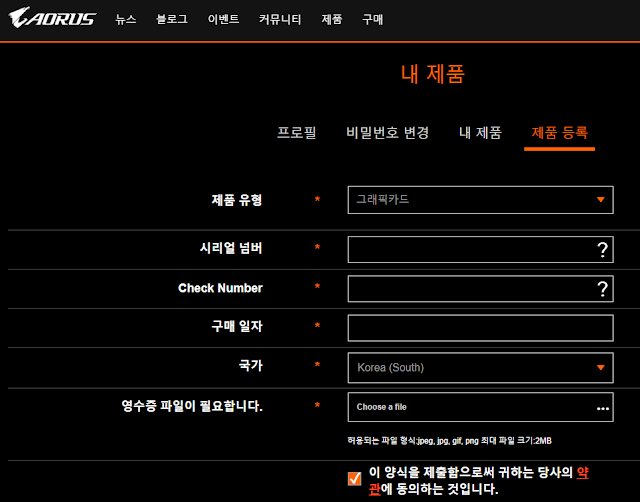Open the 뉴스 menu item
This screenshot has width=640, height=502.
click(126, 19)
